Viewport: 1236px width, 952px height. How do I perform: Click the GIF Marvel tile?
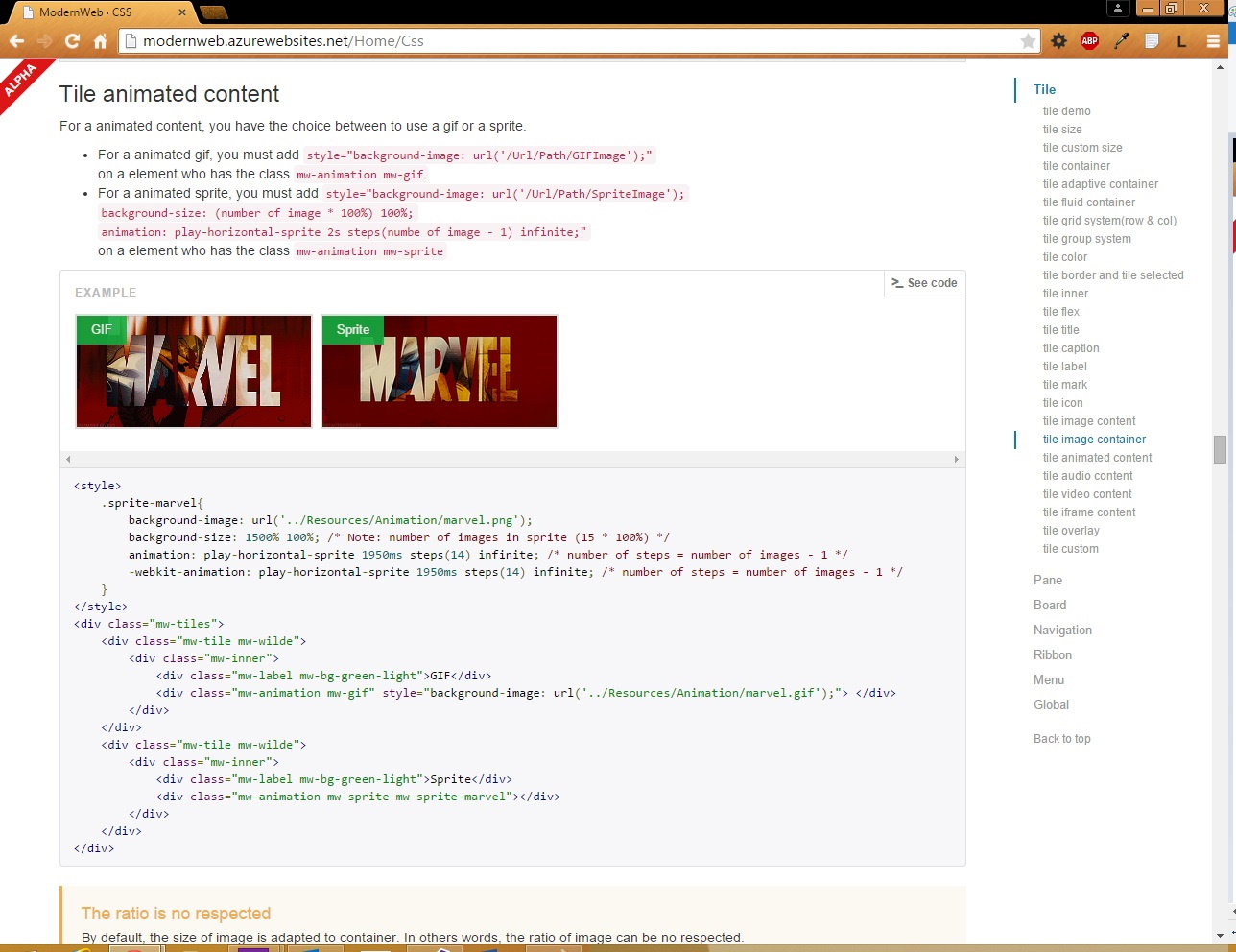(194, 371)
